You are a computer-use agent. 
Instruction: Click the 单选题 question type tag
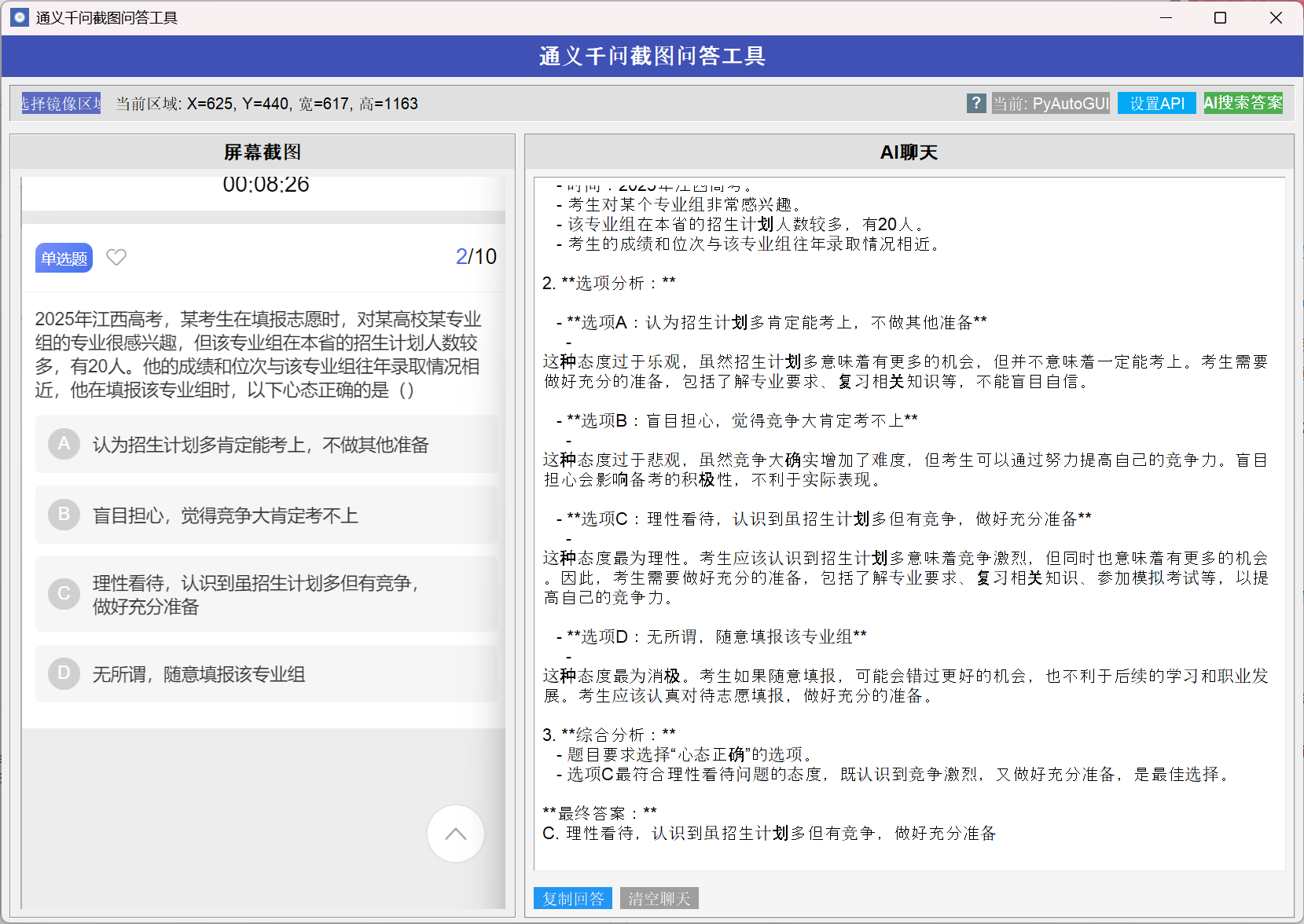pos(64,258)
